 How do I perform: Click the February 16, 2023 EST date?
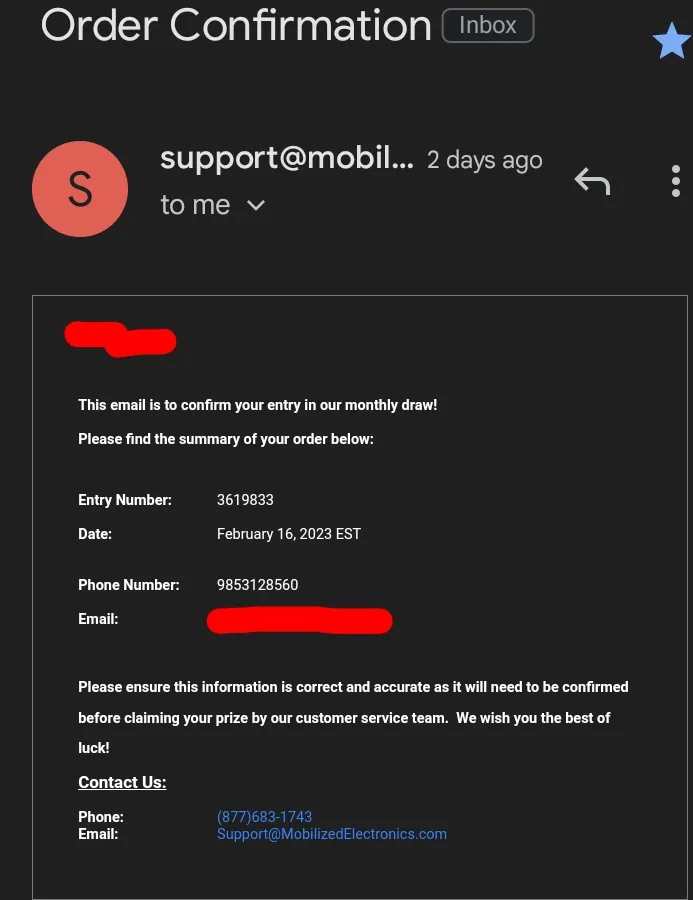(289, 534)
